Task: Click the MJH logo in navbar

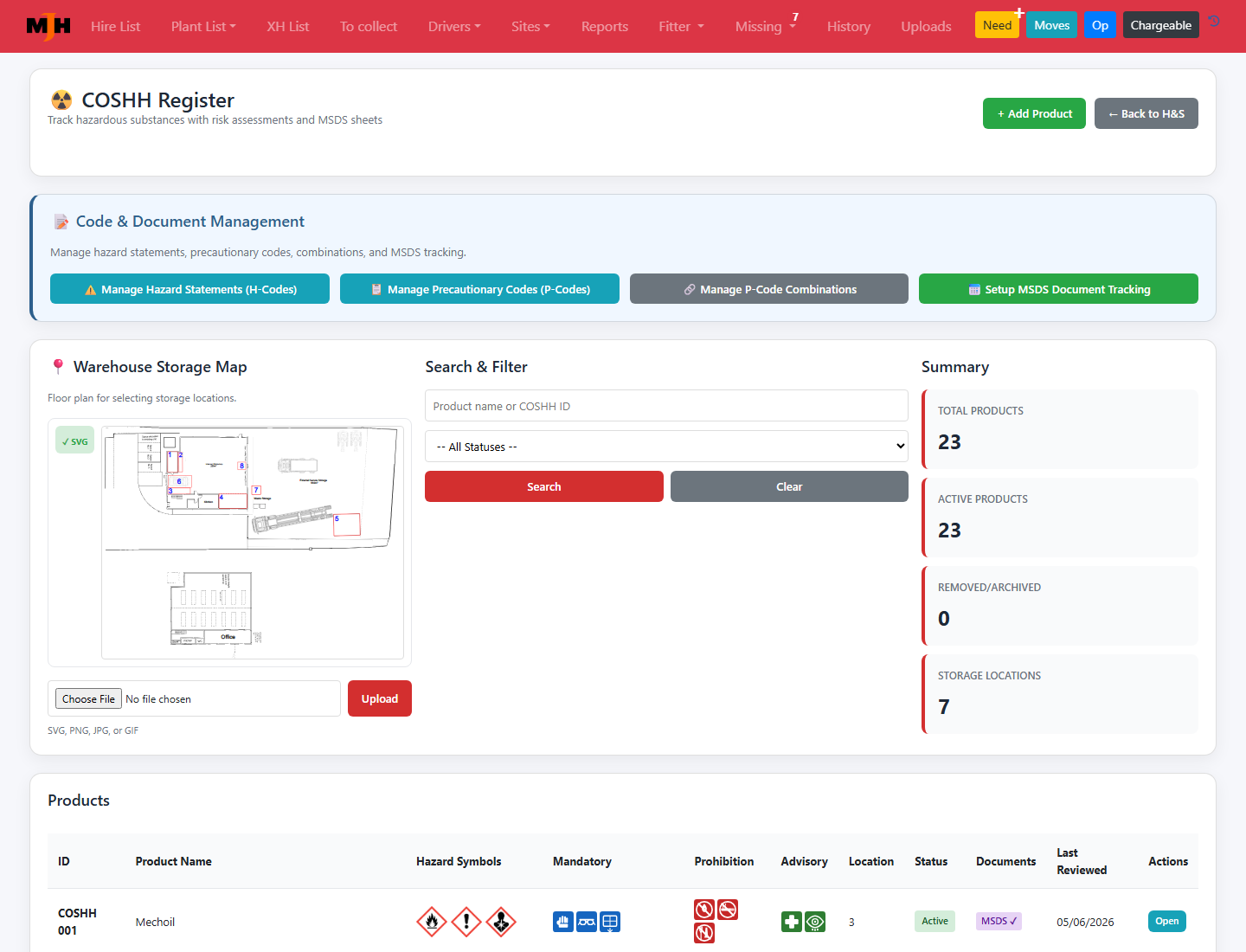Action: point(48,26)
